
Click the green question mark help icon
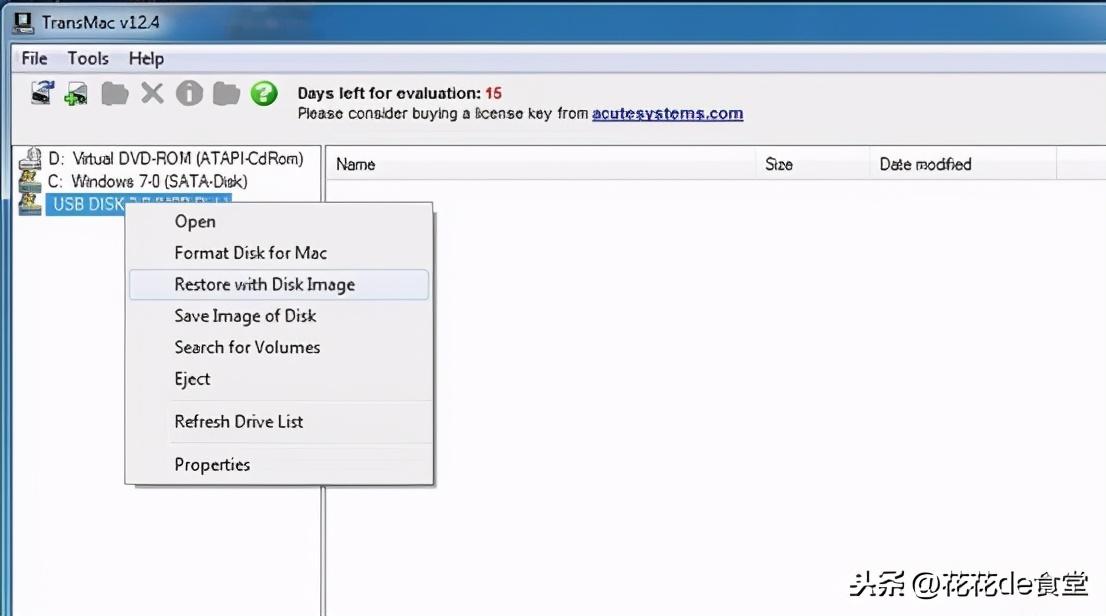(264, 93)
